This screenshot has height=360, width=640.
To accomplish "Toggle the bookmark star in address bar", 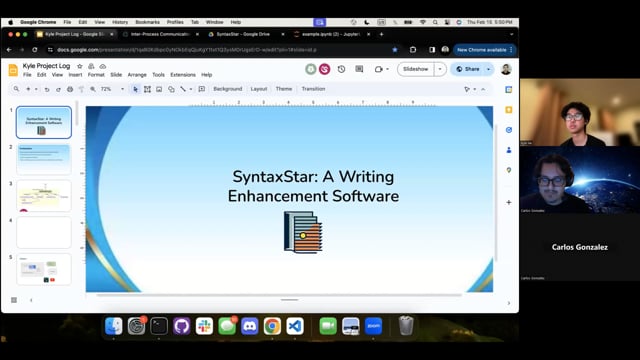I will point(395,50).
